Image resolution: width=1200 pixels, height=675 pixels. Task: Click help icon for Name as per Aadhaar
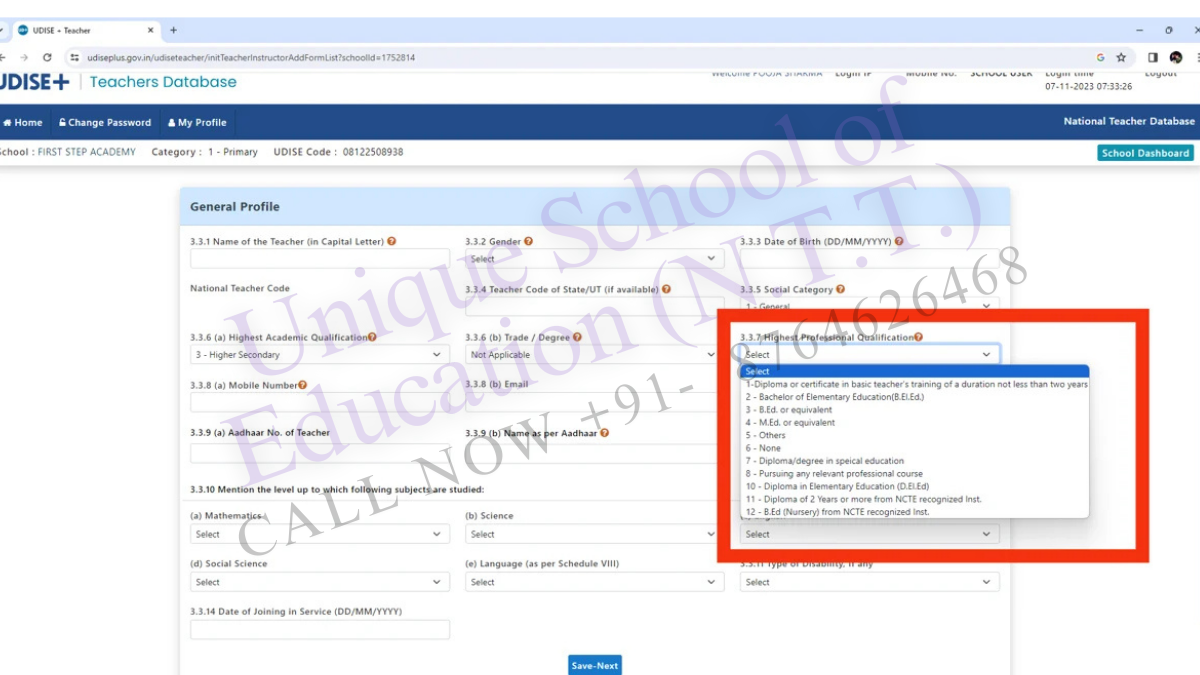click(x=604, y=433)
